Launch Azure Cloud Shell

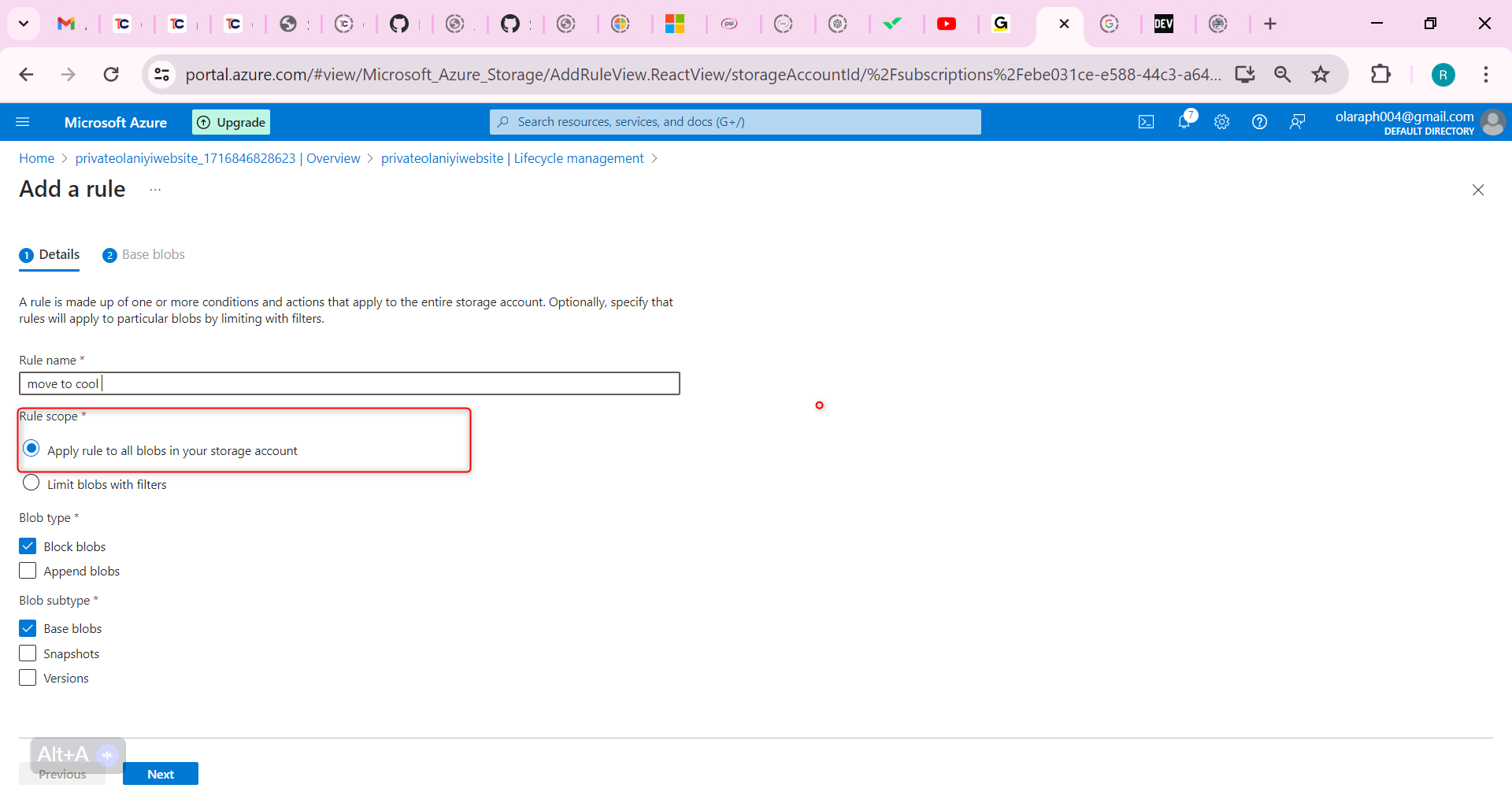tap(1146, 122)
